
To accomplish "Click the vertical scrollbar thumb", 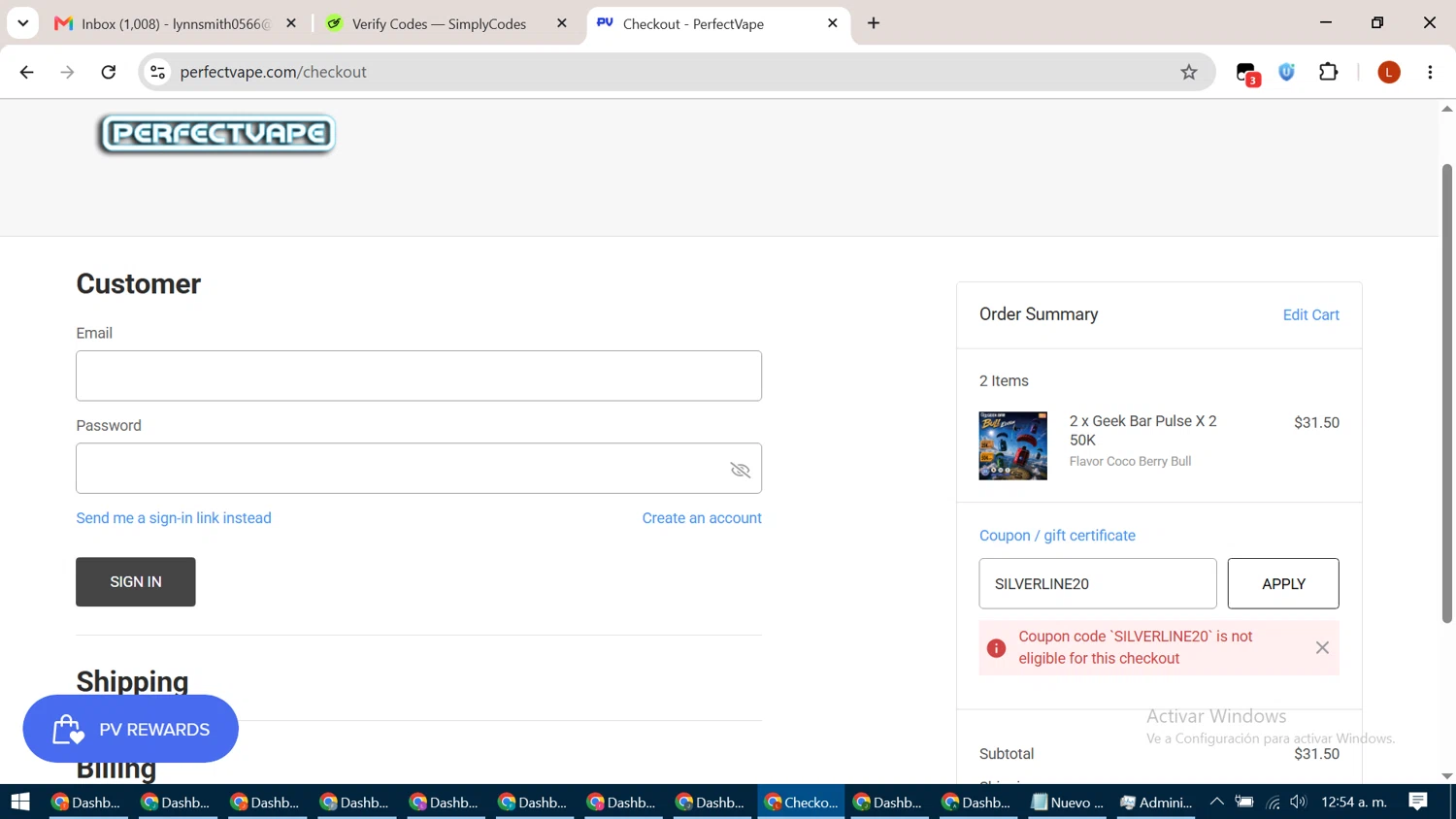I will pos(1447,393).
